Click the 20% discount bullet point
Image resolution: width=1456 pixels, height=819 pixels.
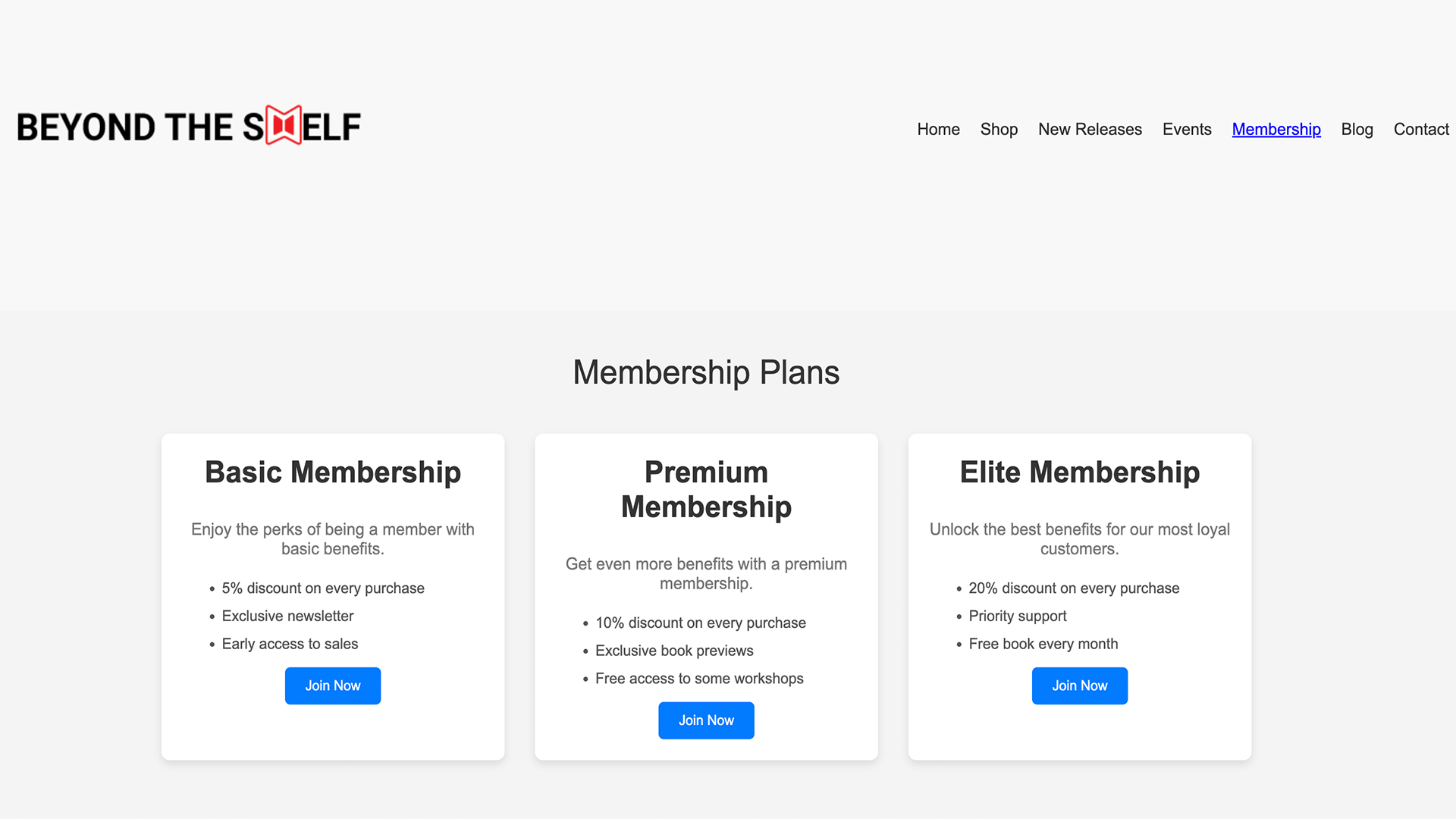1073,588
